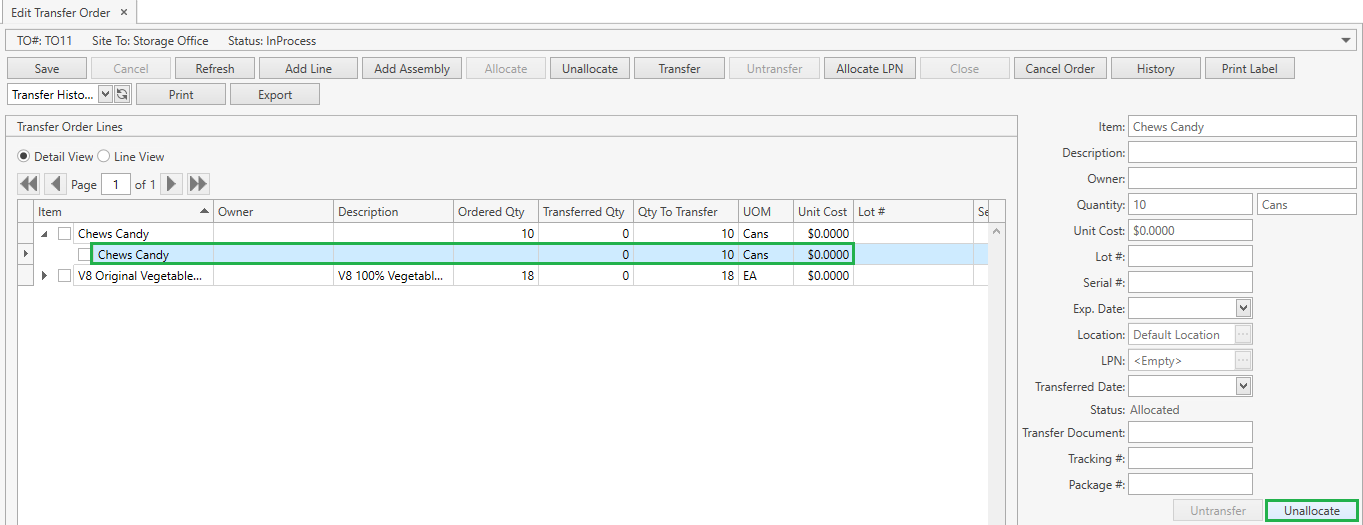Go to the previous page of lines

(56, 184)
